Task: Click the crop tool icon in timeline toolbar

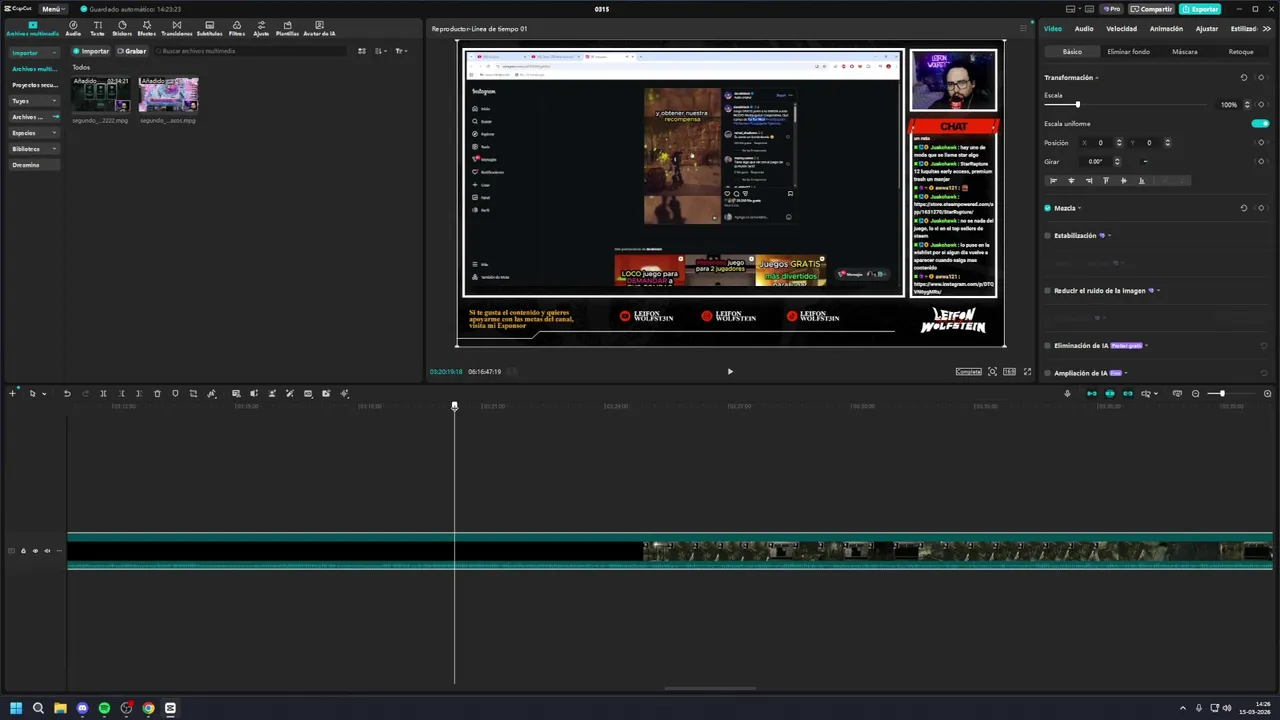Action: pos(193,393)
